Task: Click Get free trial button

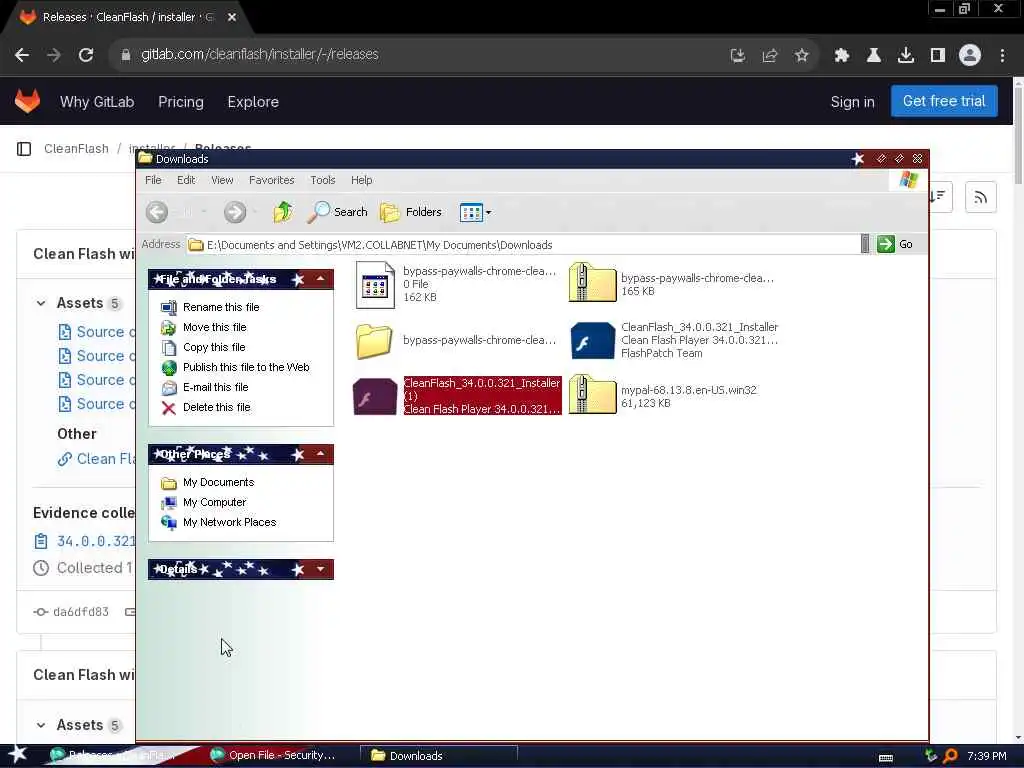Action: (x=944, y=101)
